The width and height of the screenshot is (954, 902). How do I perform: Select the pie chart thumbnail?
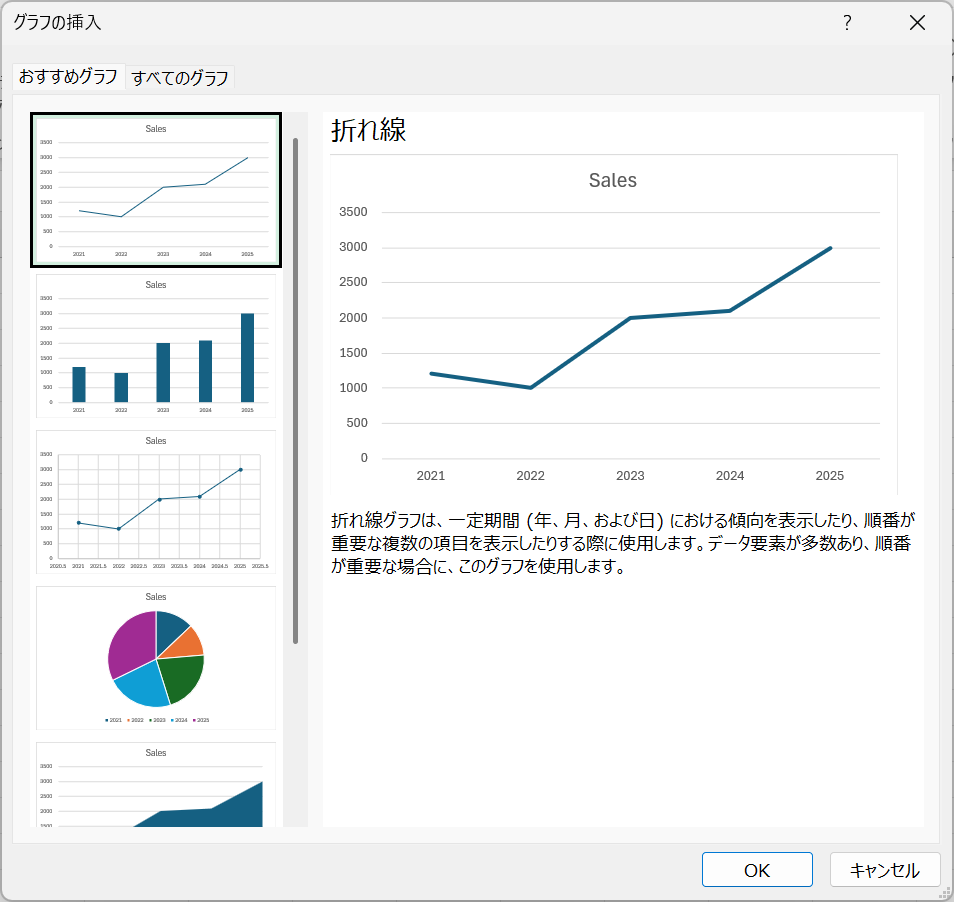156,658
